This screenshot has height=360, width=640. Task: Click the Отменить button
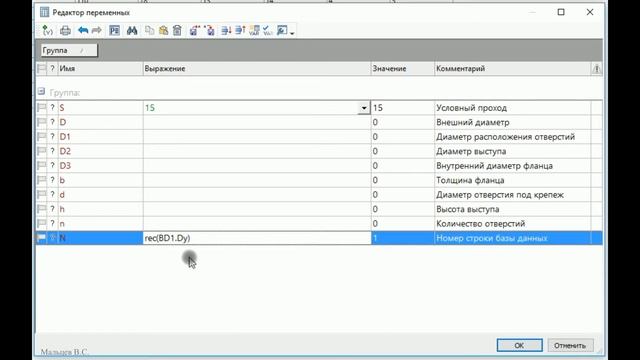pos(570,345)
